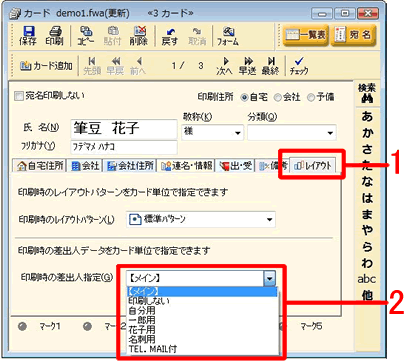Filter index by や
This screenshot has height=361, width=404.
(367, 230)
